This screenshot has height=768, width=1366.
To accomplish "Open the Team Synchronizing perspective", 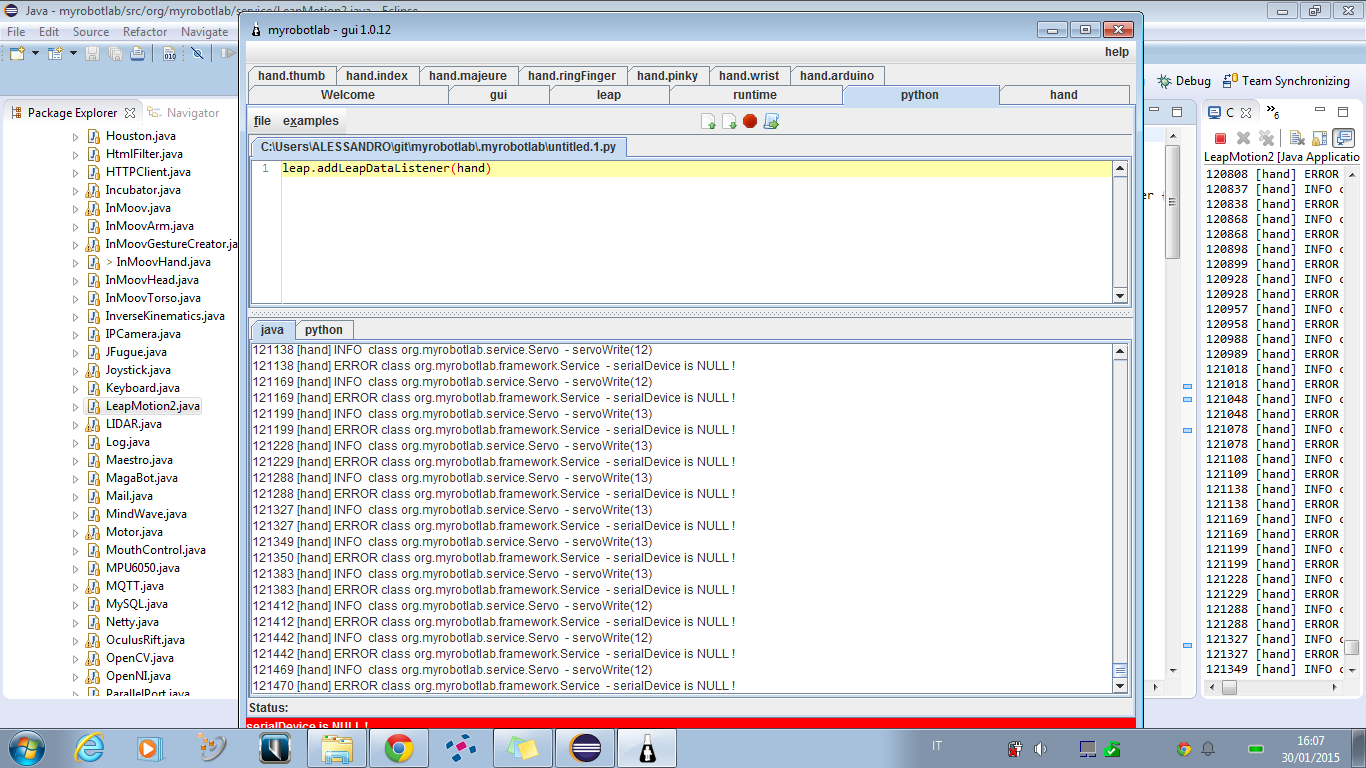I will coord(1288,81).
